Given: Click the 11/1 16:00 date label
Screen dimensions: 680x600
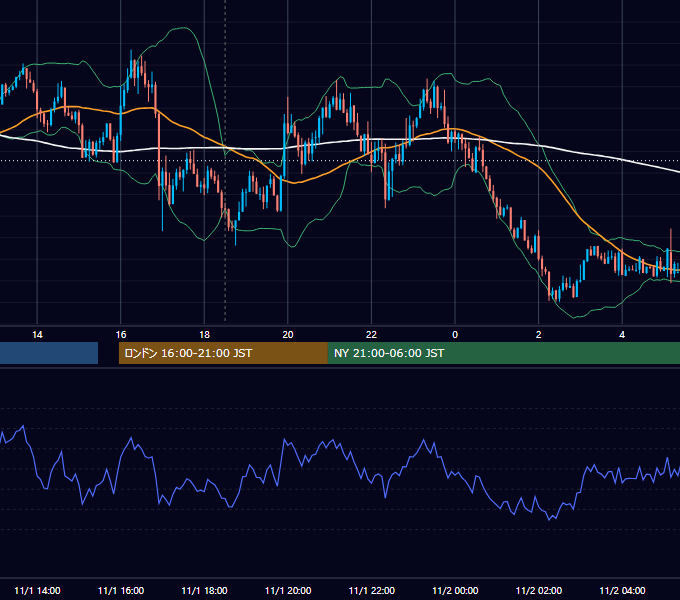Looking at the screenshot, I should 121,590.
